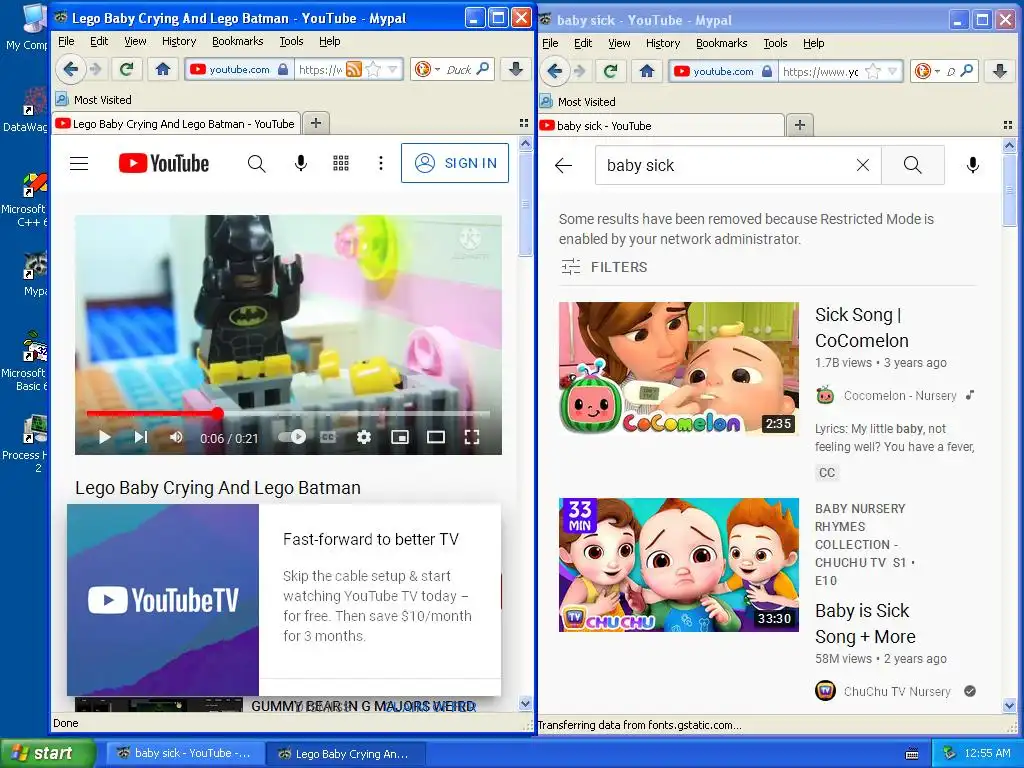Click reload button in left browser

click(127, 69)
